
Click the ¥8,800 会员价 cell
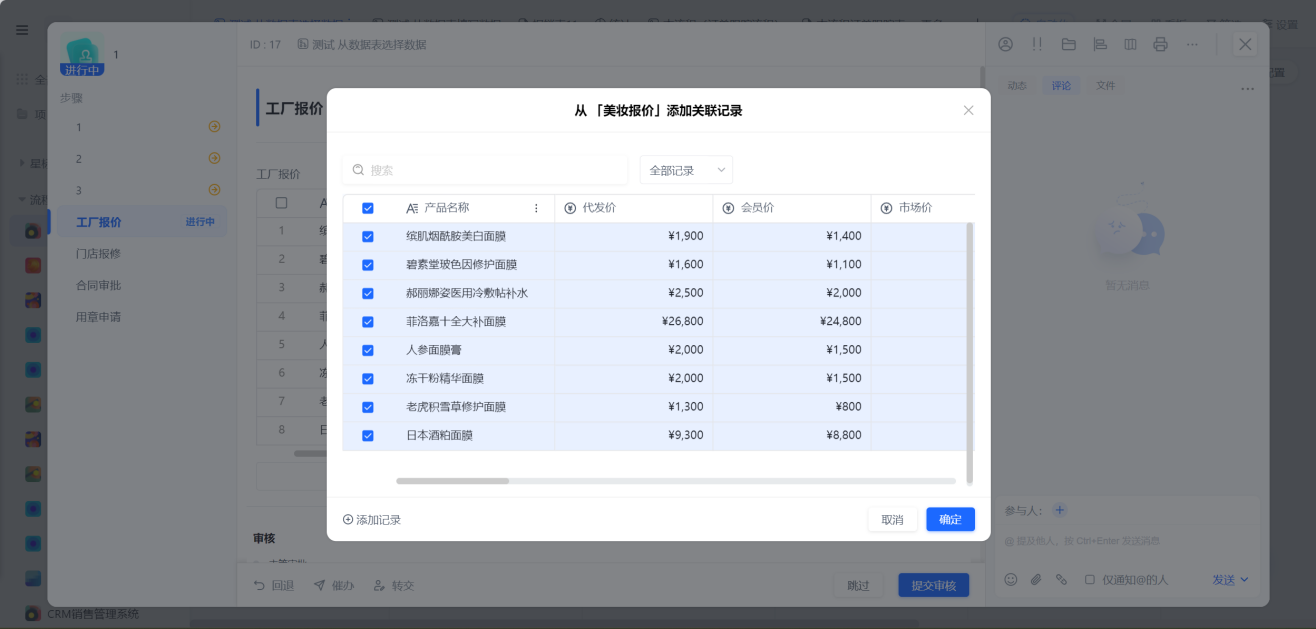(792, 436)
